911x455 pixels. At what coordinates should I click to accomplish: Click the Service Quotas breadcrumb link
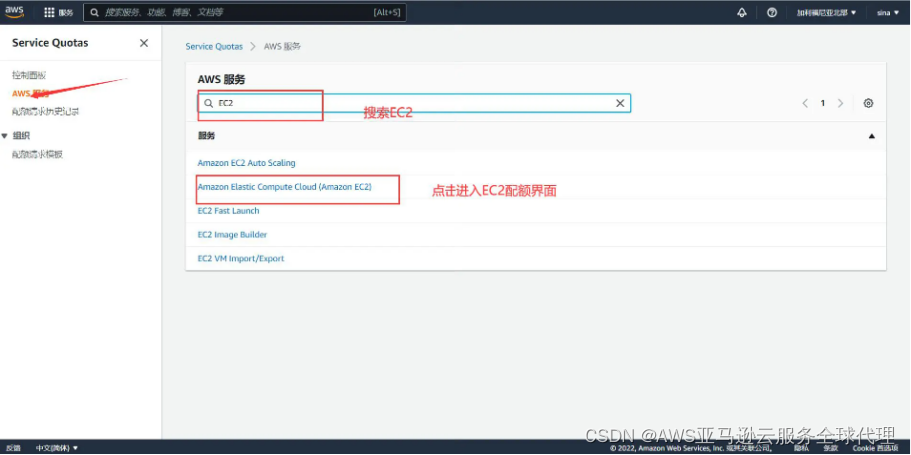[x=214, y=46]
